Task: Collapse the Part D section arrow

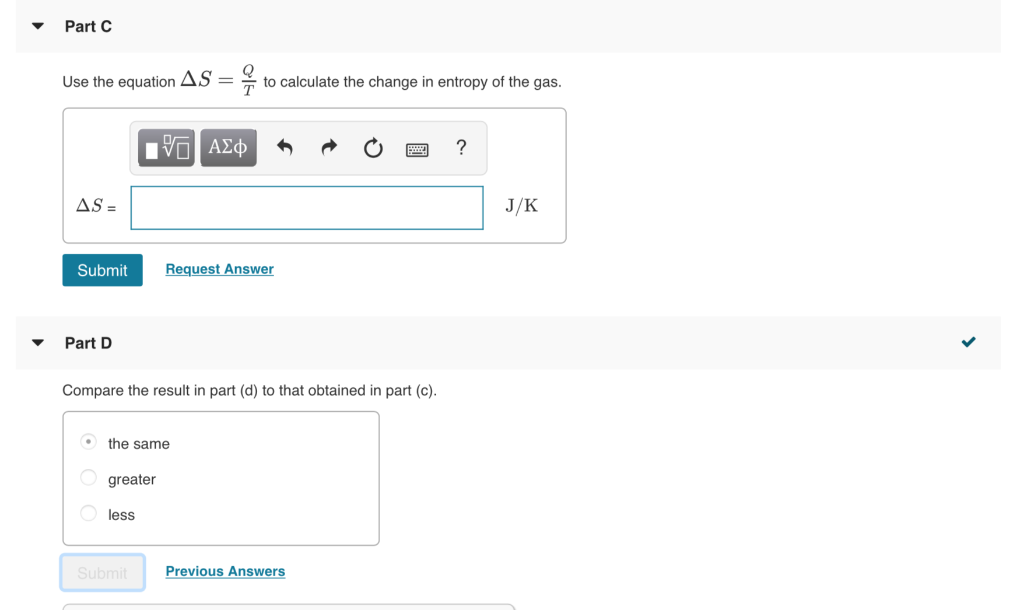Action: [x=38, y=343]
